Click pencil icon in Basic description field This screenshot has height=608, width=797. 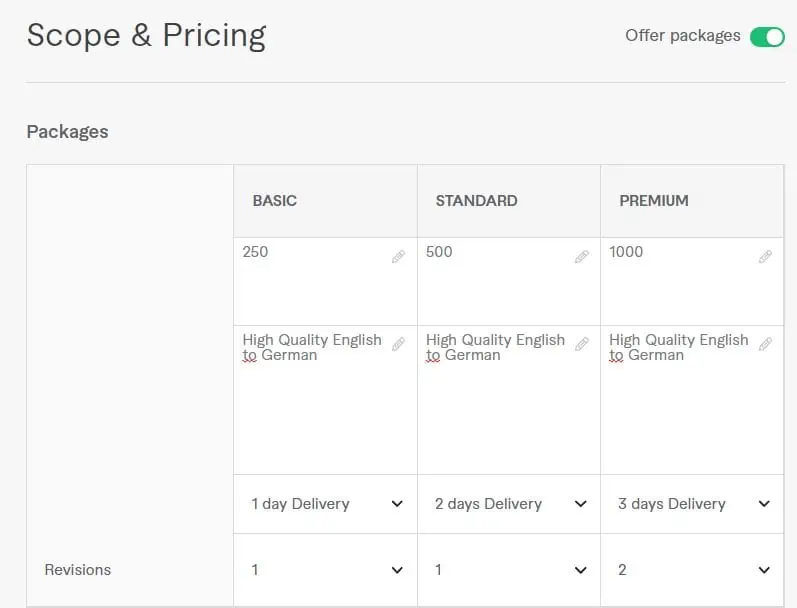[x=398, y=344]
